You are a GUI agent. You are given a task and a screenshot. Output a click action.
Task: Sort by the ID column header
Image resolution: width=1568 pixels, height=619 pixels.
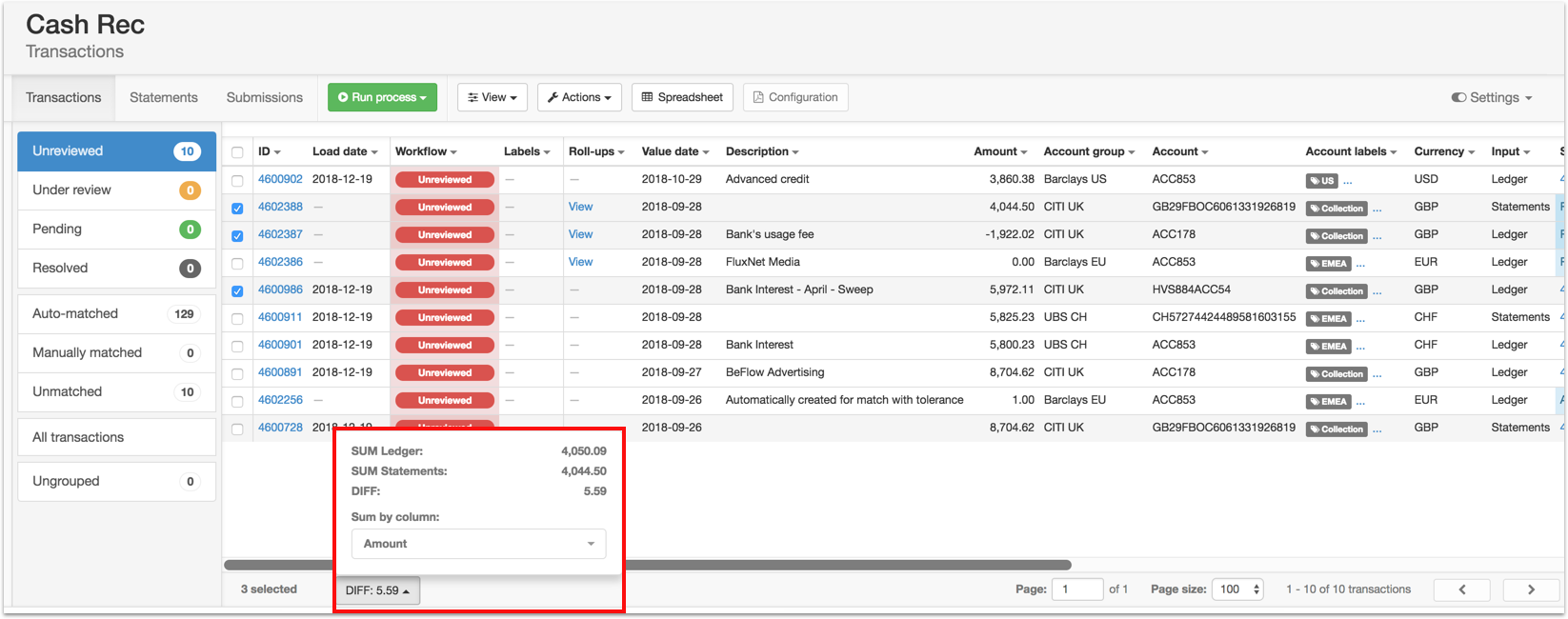tap(270, 151)
